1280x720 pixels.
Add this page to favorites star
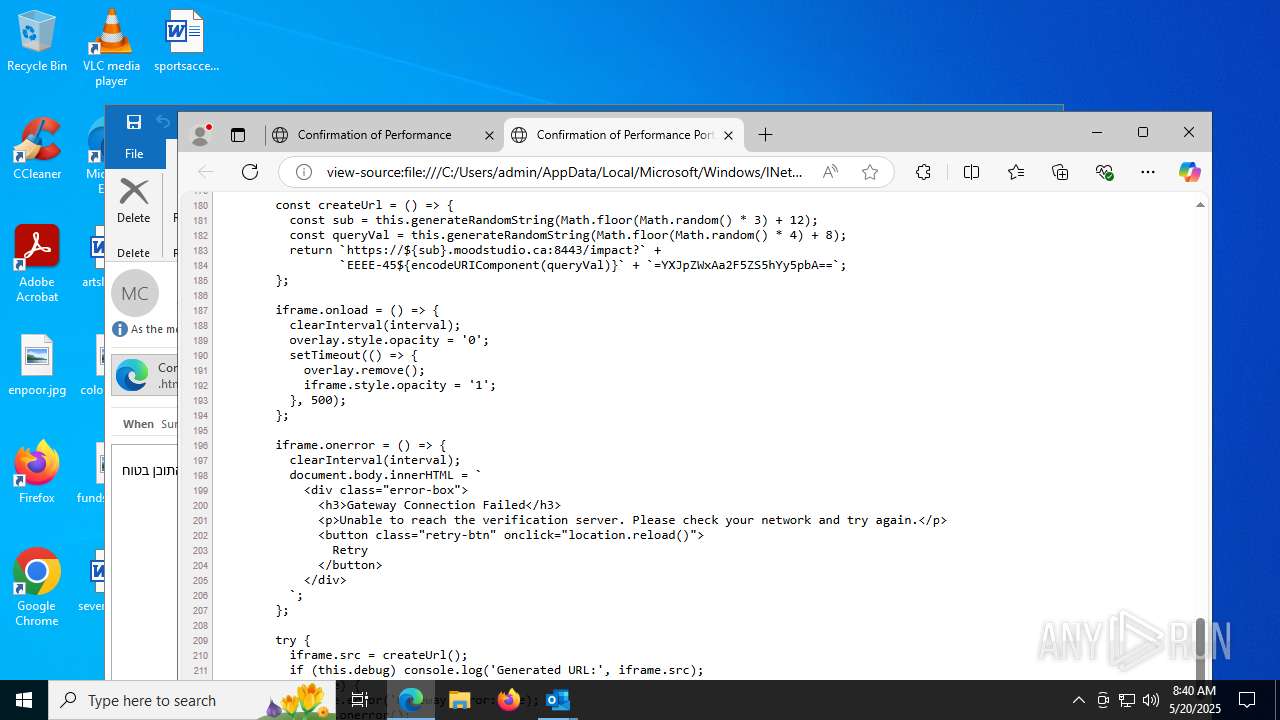(870, 172)
